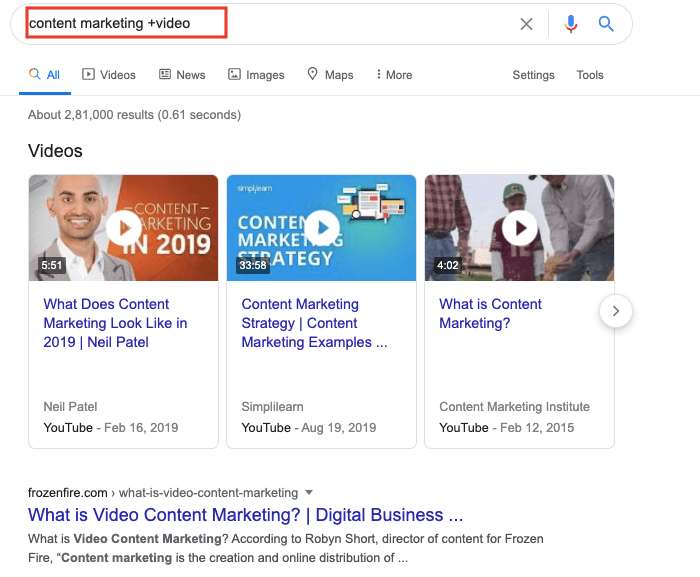Click the YouTube - Aug 19, 2019 source line
Screen dimensions: 700x577
(x=309, y=427)
